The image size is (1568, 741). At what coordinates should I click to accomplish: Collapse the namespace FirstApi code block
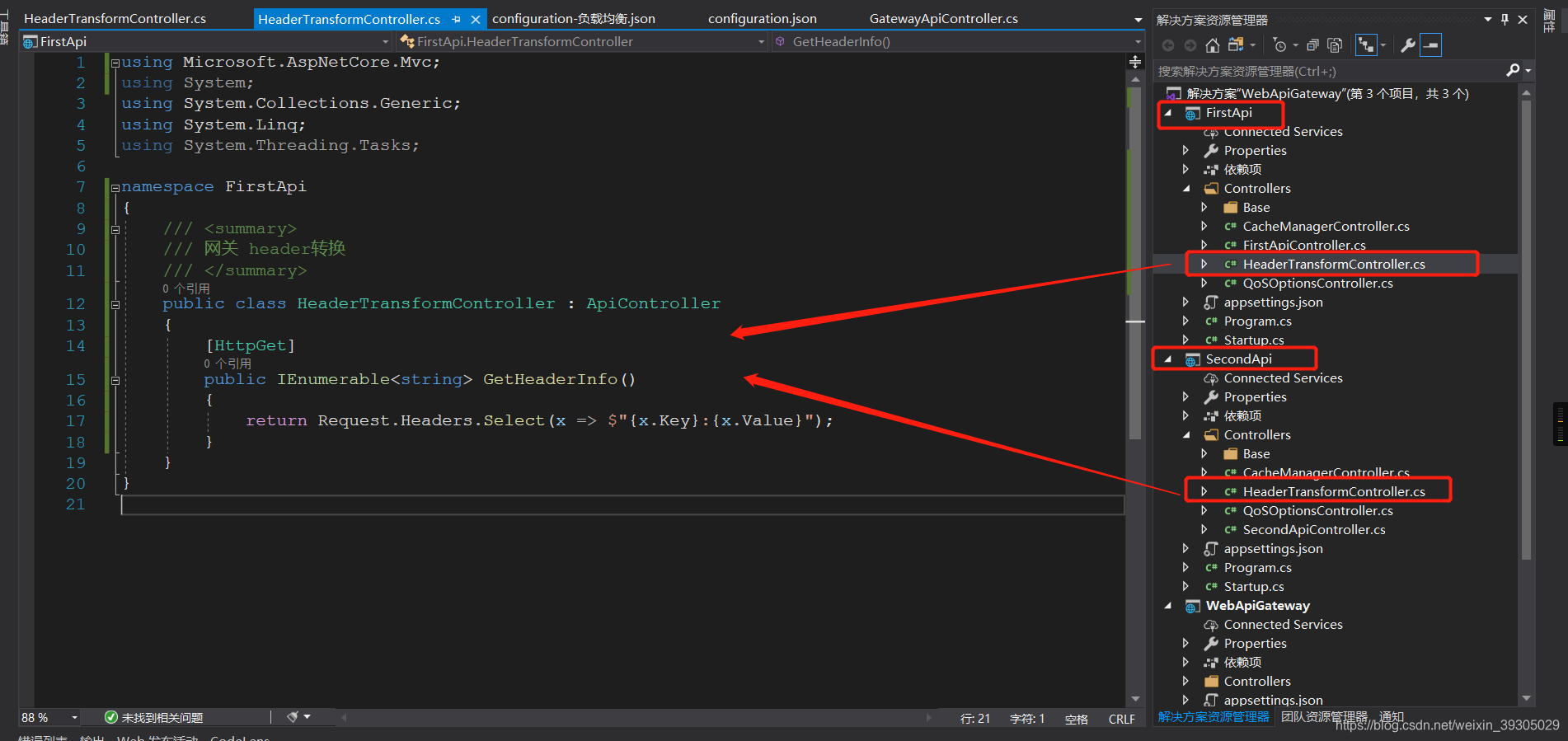(115, 187)
